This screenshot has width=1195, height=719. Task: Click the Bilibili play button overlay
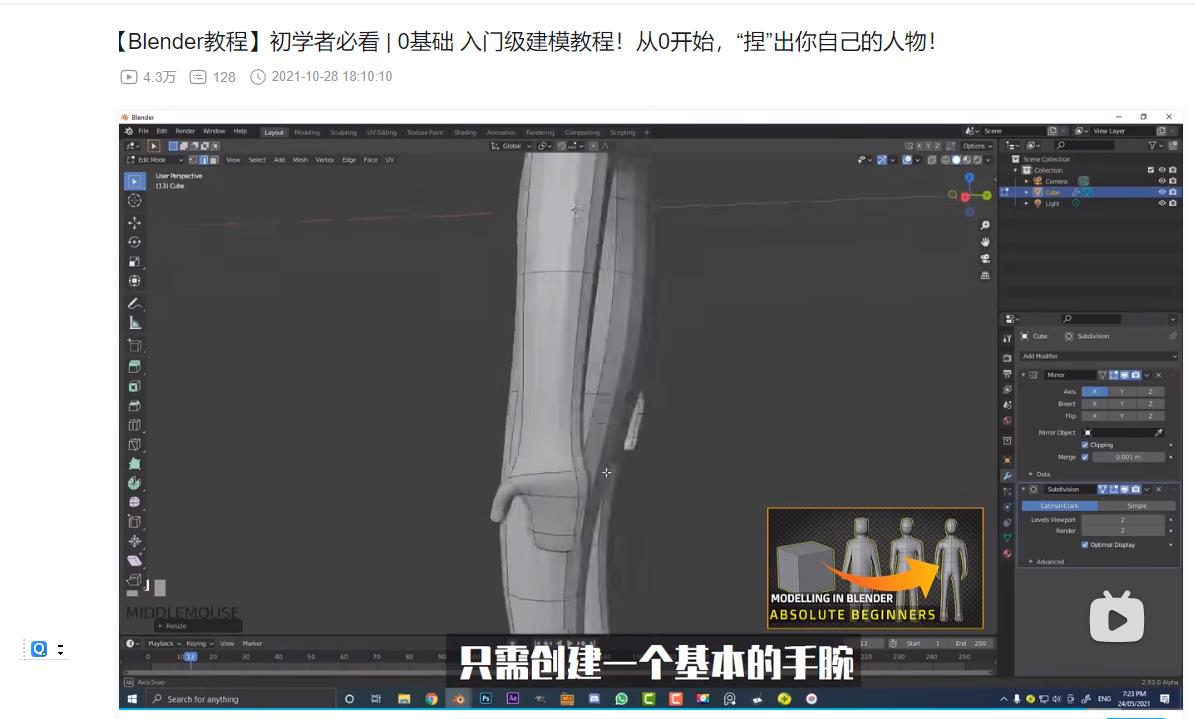pyautogui.click(x=1117, y=618)
